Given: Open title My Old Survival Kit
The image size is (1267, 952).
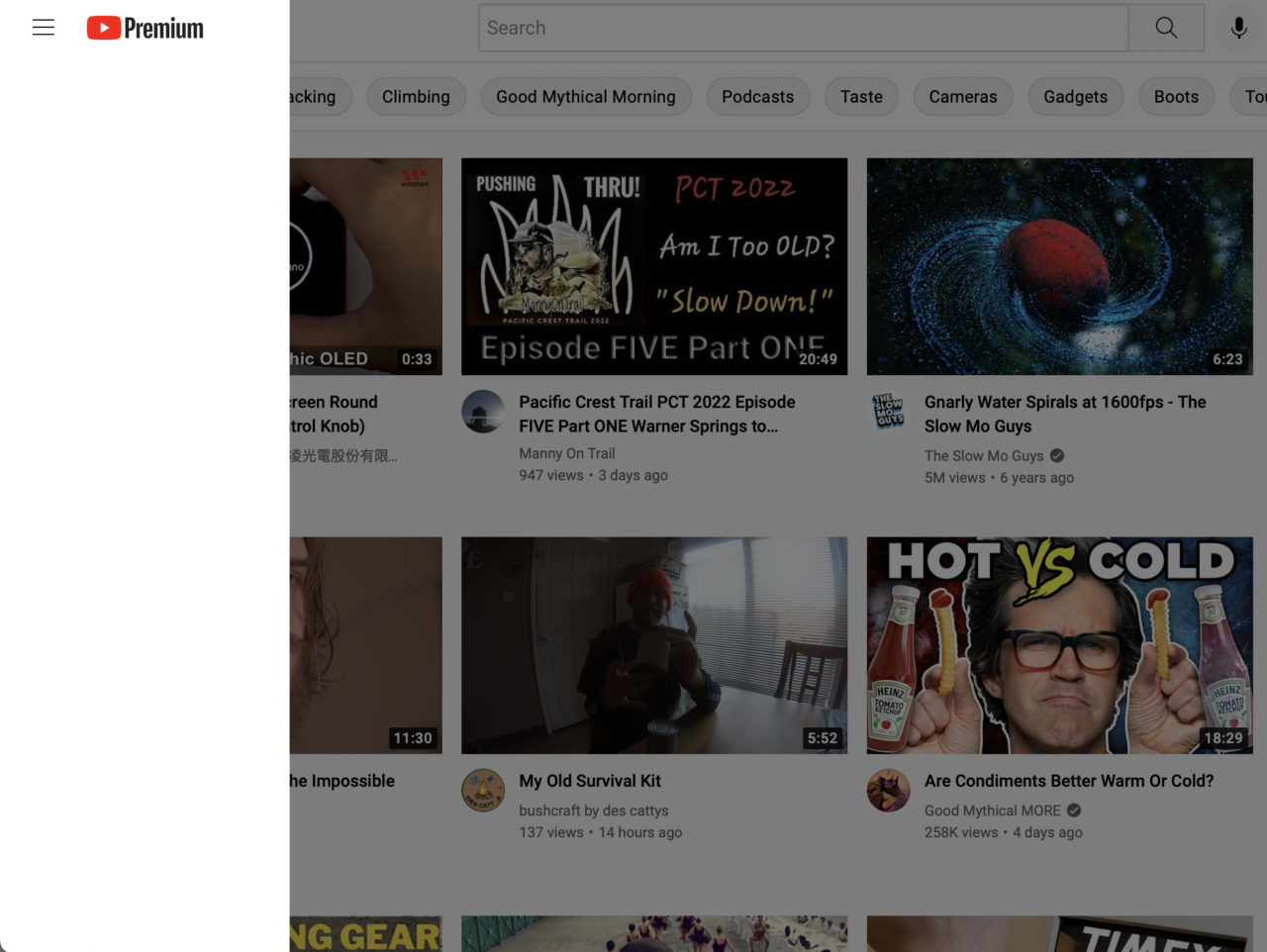Looking at the screenshot, I should [x=590, y=781].
